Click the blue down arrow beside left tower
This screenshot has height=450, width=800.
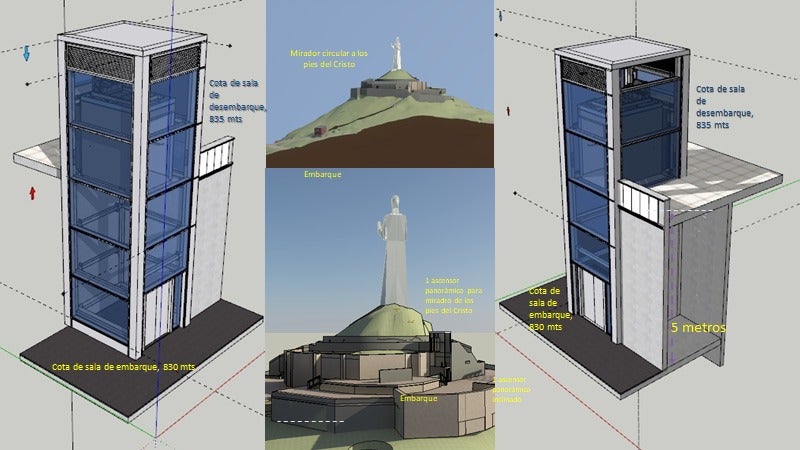click(27, 53)
